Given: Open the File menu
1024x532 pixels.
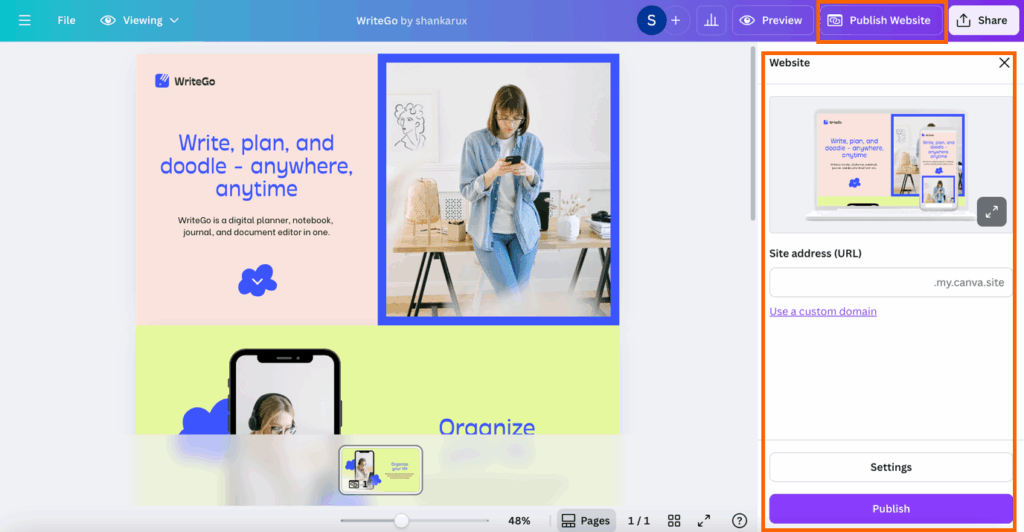Looking at the screenshot, I should [x=66, y=20].
